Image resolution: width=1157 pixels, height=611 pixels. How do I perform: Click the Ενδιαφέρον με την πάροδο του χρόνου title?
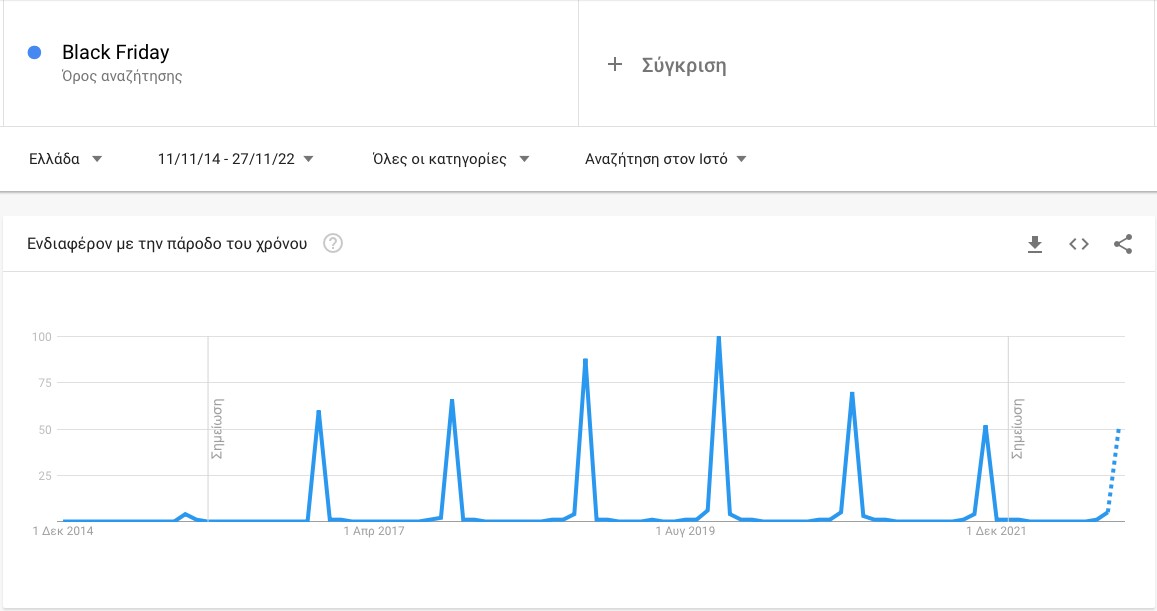click(167, 244)
